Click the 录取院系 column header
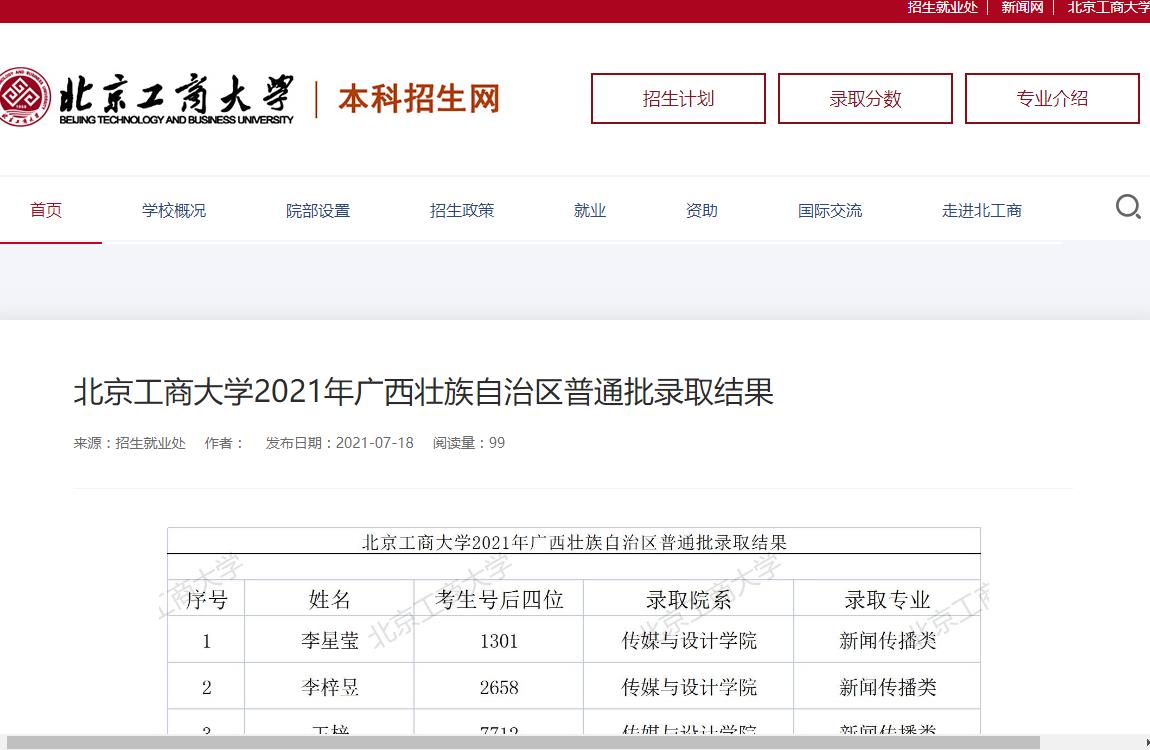1150x750 pixels. (x=689, y=600)
